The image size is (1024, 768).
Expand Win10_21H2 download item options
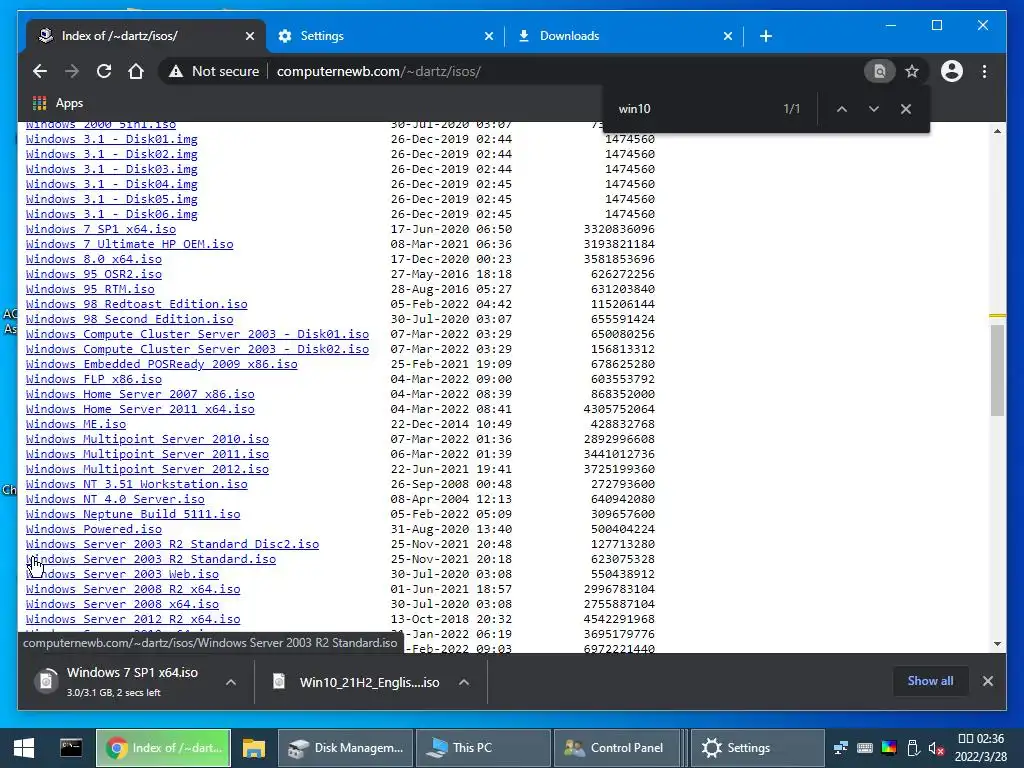(x=464, y=682)
